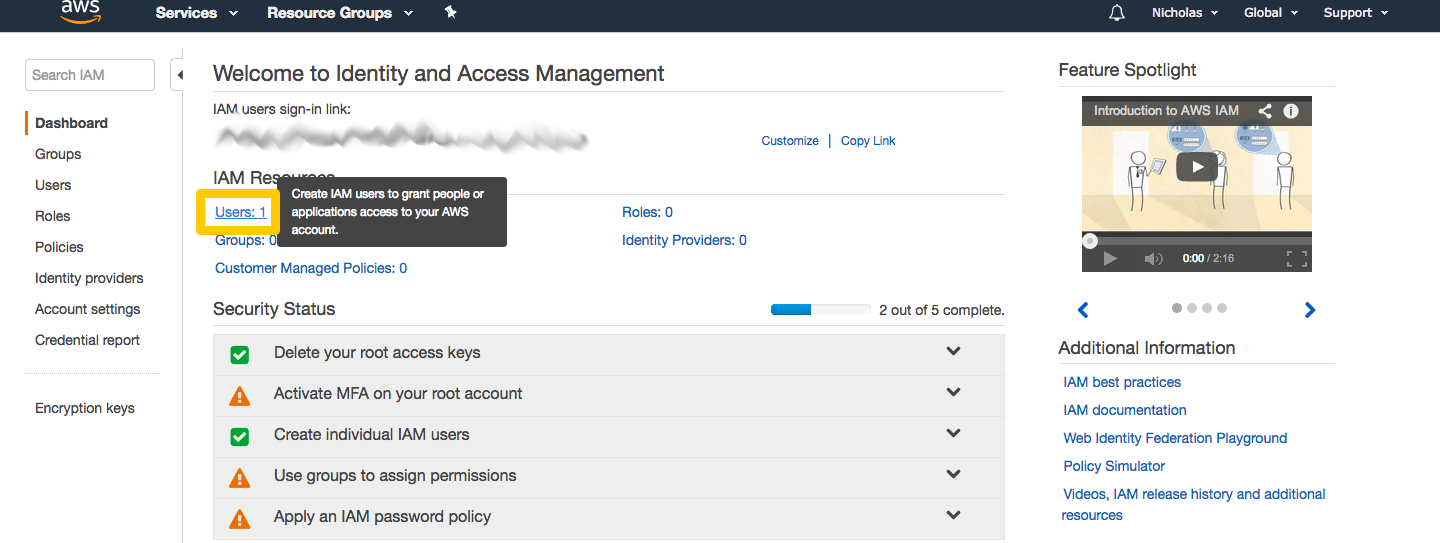Click the Introduction to AWS IAM video title

[x=1166, y=111]
